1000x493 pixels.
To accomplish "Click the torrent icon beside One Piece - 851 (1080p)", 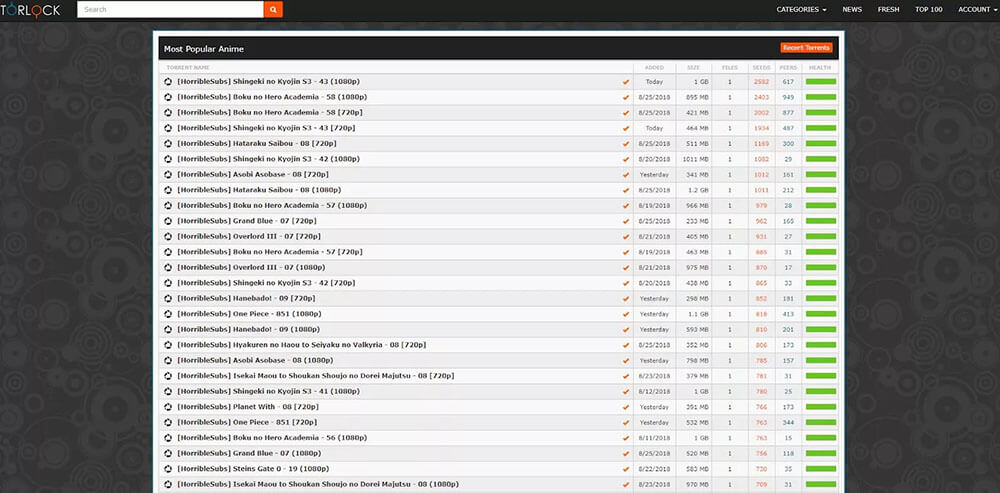I will coord(168,314).
